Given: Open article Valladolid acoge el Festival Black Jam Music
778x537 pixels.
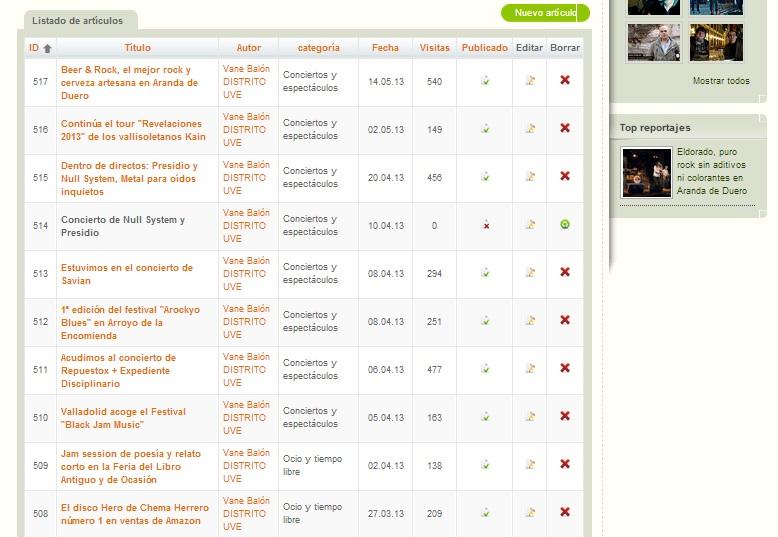Looking at the screenshot, I should click(x=123, y=418).
